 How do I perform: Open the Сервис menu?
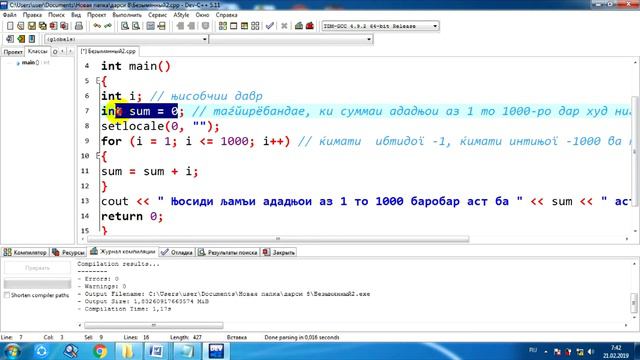(157, 15)
